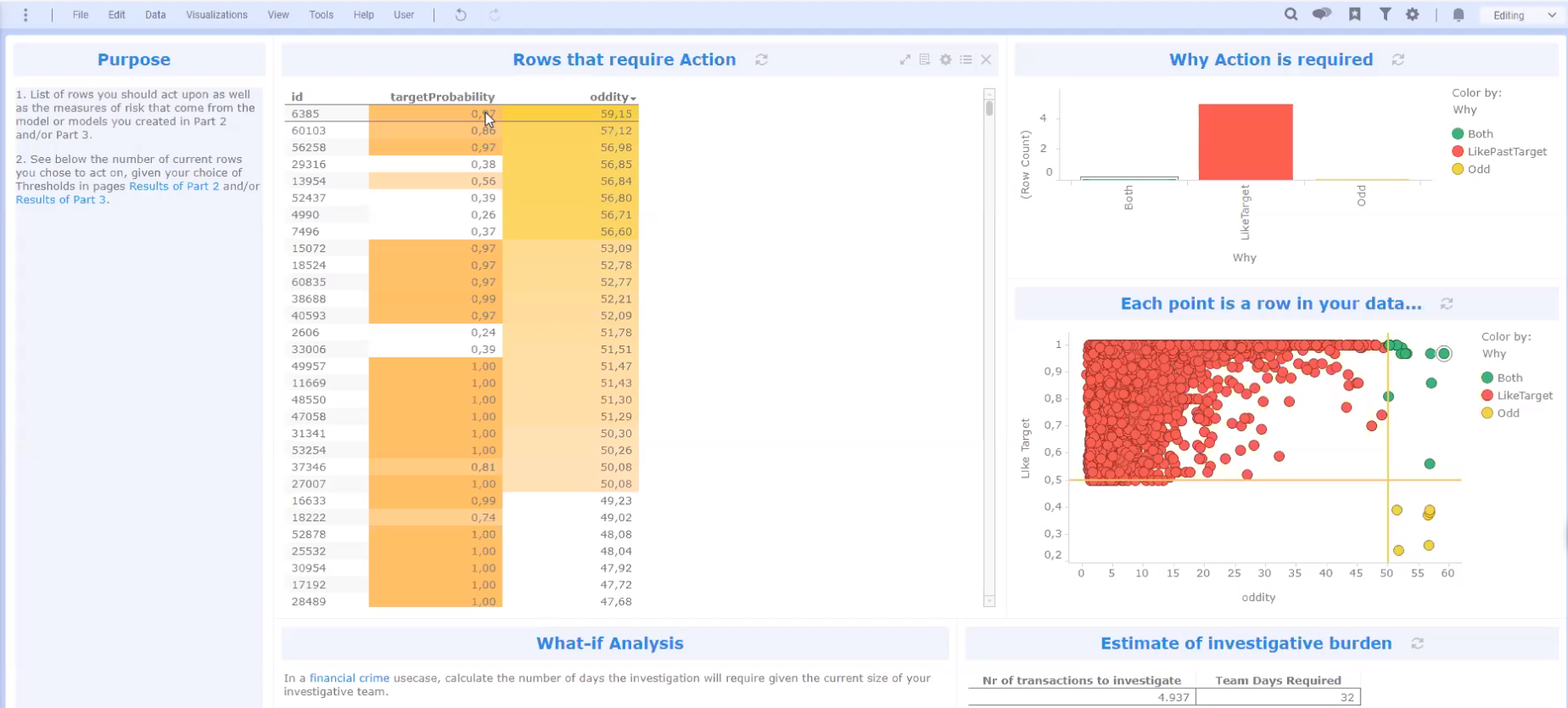This screenshot has width=1568, height=708.
Task: Open the Data menu
Action: [x=155, y=14]
